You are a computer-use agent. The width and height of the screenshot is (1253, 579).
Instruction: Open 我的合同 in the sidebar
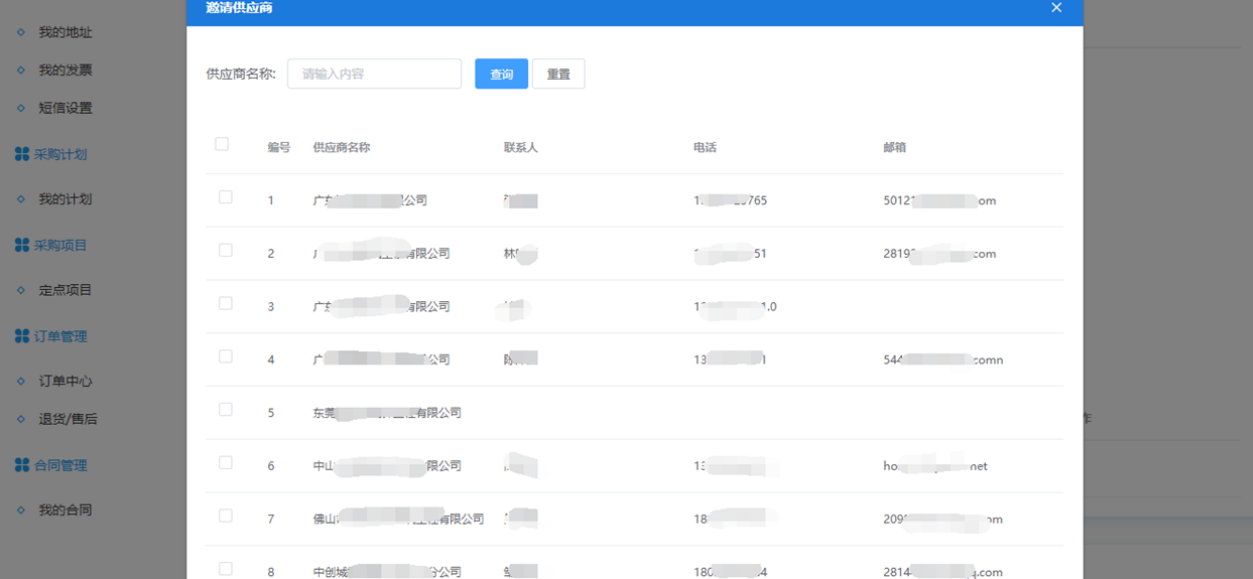click(x=65, y=510)
